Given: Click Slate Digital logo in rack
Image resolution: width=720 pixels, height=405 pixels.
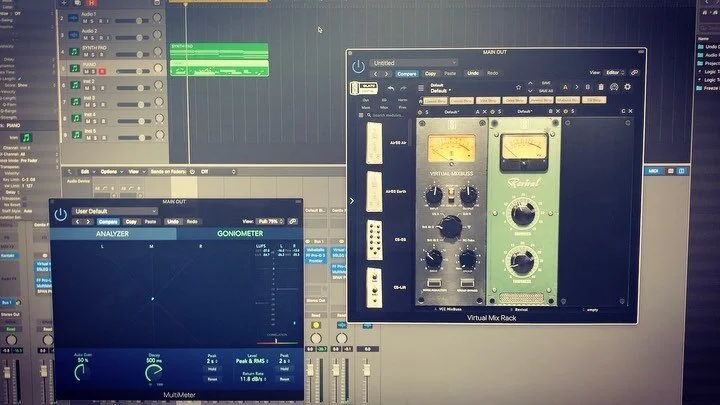Looking at the screenshot, I should point(364,88).
